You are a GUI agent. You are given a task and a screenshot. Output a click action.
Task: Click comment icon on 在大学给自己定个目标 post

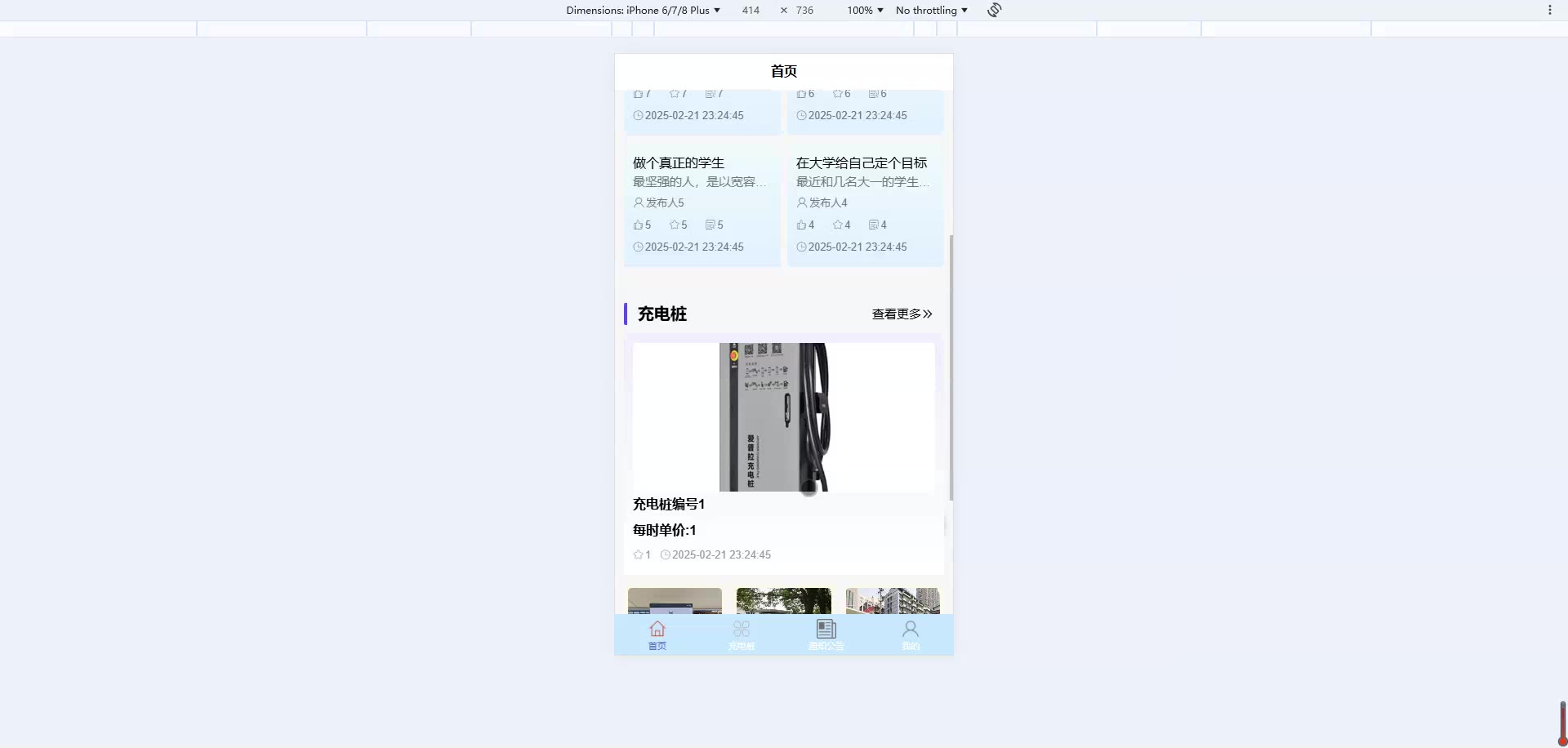[x=873, y=225]
